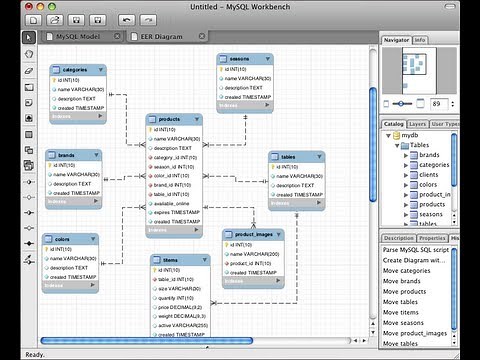Click the Undo arrow button
The image size is (480, 360).
click(127, 20)
